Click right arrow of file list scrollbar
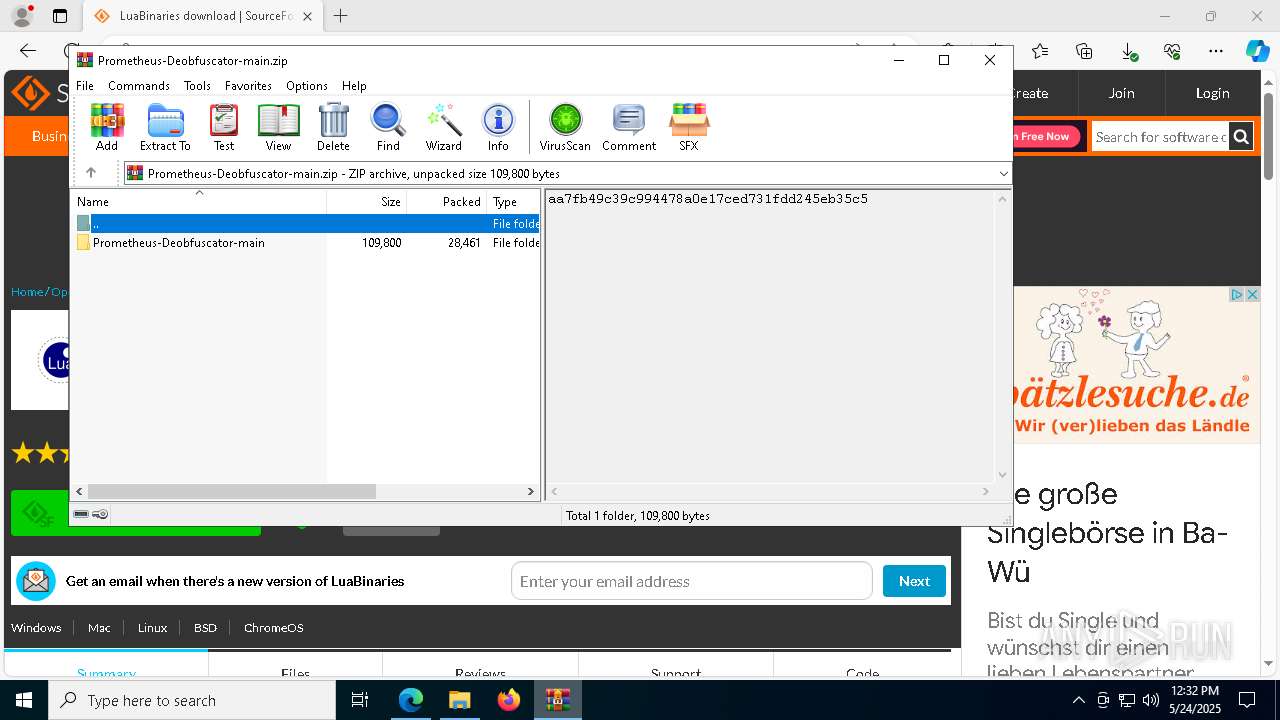This screenshot has height=720, width=1280. pyautogui.click(x=531, y=491)
